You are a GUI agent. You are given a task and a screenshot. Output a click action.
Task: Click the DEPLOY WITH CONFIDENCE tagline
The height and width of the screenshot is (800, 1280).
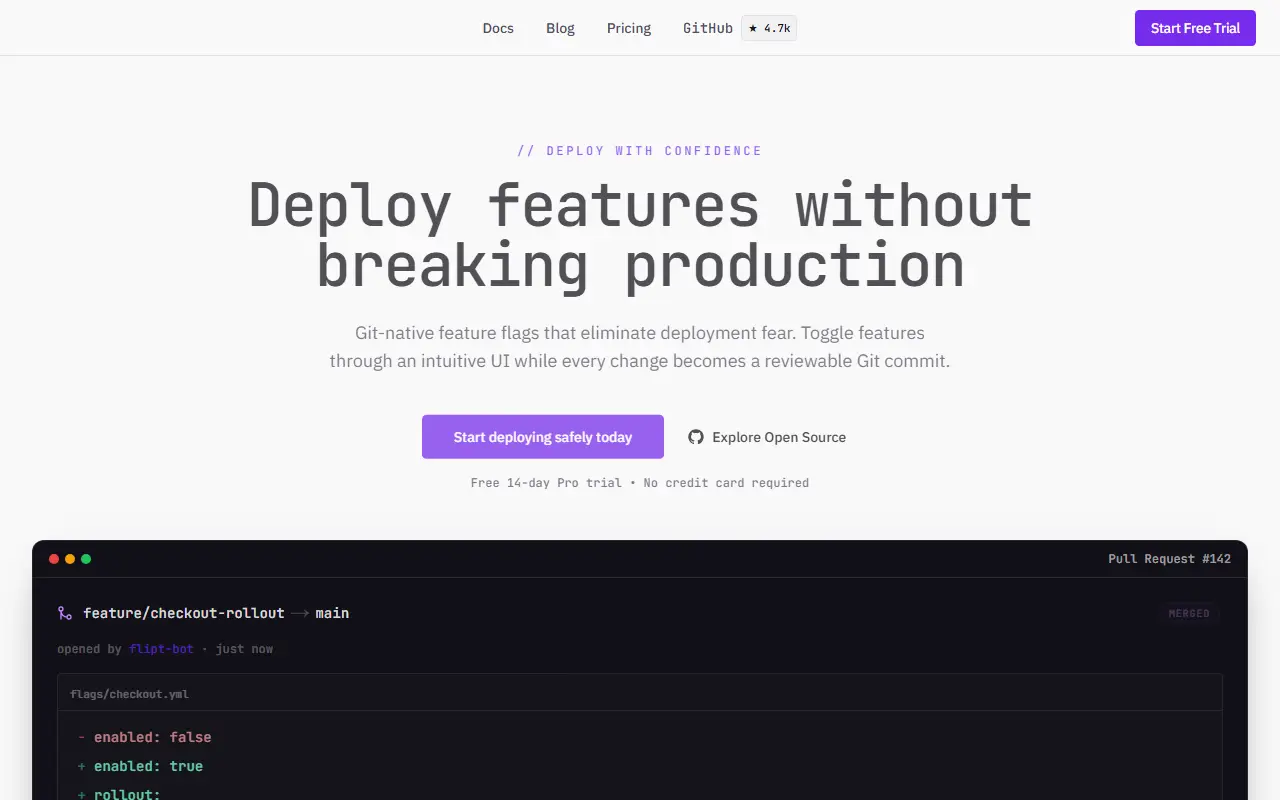click(x=640, y=151)
